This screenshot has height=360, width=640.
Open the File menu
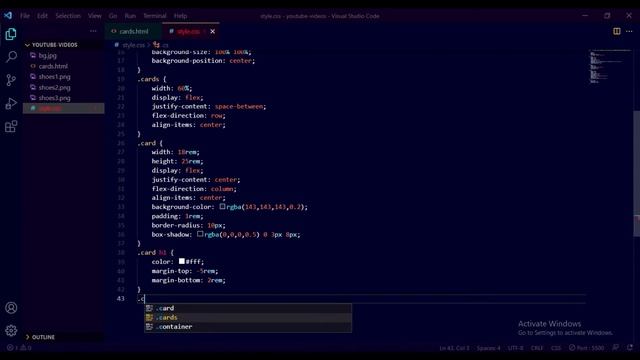coord(25,16)
